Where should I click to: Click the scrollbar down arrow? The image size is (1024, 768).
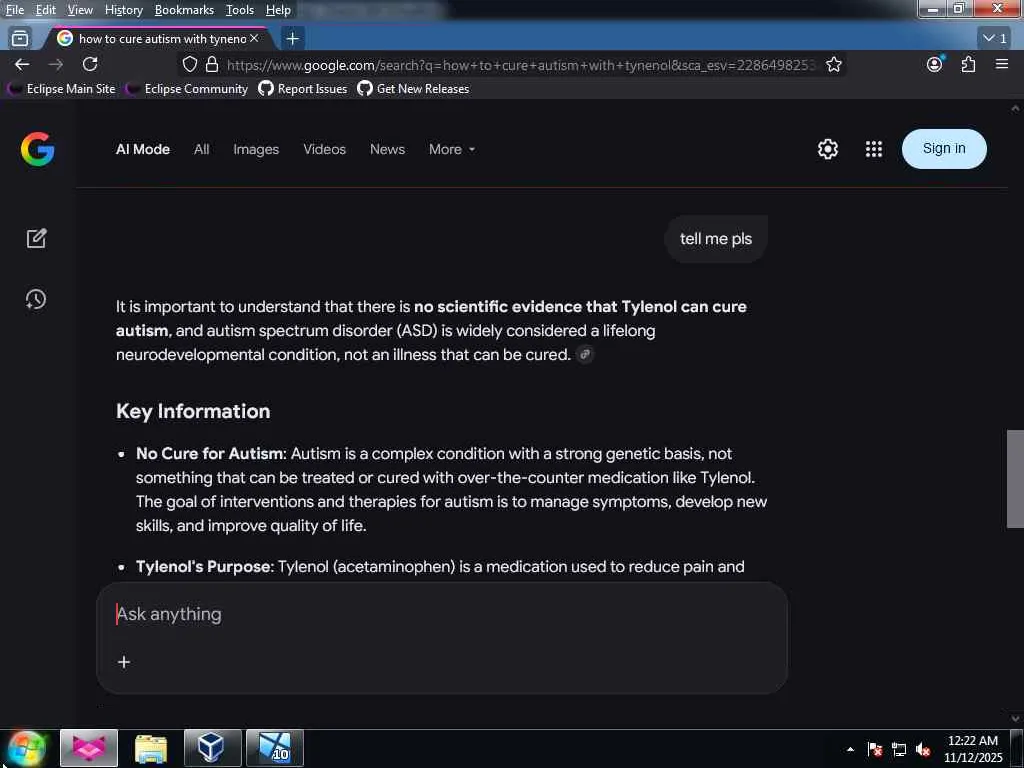coord(1015,718)
